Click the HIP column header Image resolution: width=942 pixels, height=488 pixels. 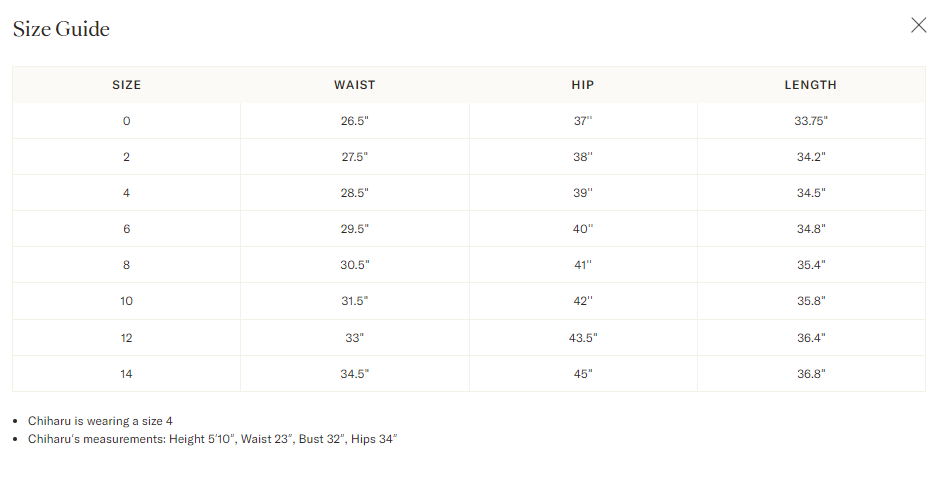[582, 85]
